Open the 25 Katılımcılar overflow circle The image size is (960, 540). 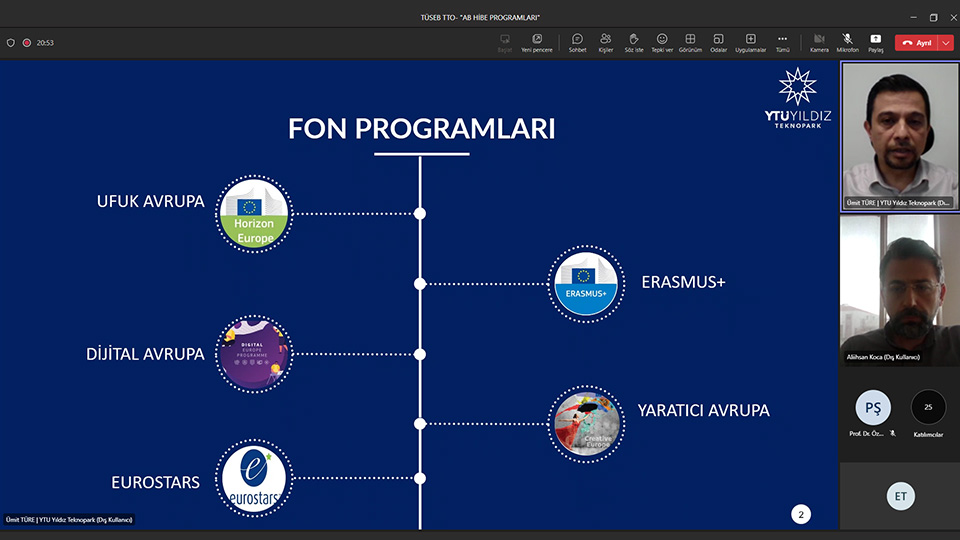pyautogui.click(x=928, y=408)
